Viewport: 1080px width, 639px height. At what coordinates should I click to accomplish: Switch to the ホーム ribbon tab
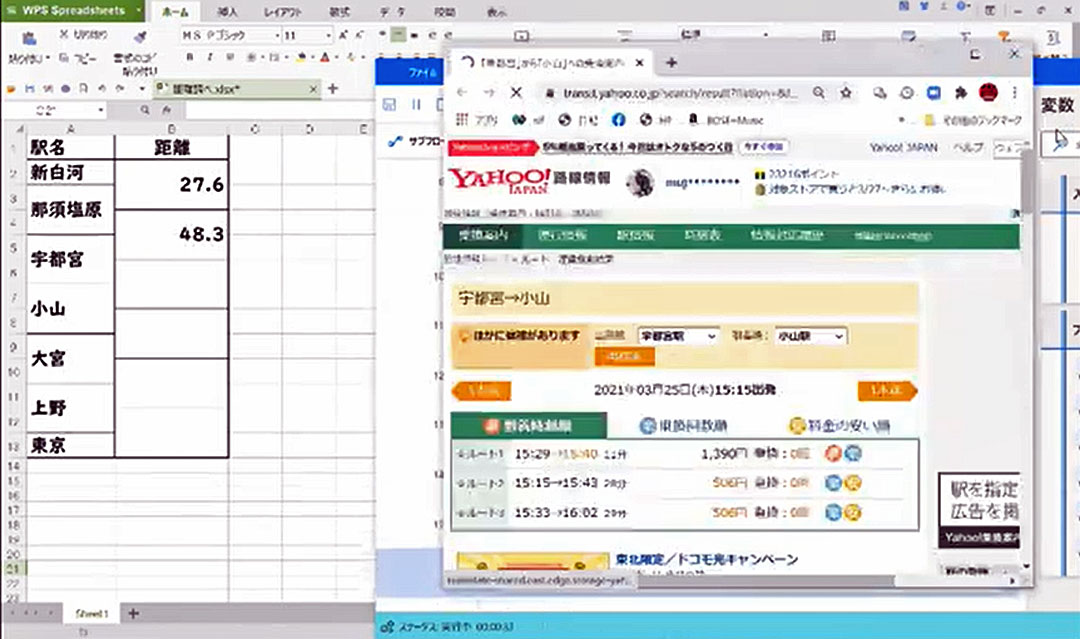(175, 12)
